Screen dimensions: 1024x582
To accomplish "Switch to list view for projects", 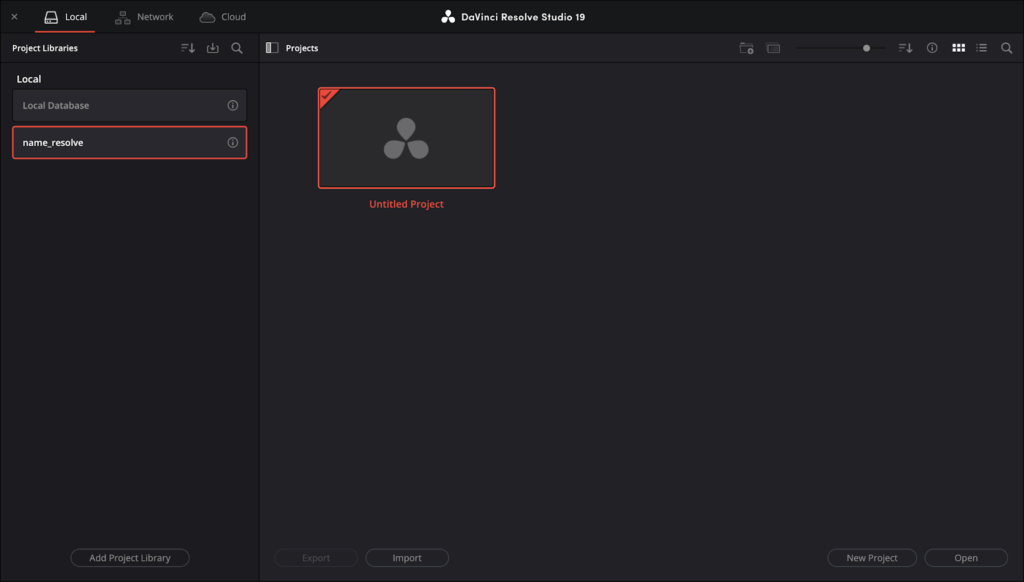I will click(x=982, y=48).
